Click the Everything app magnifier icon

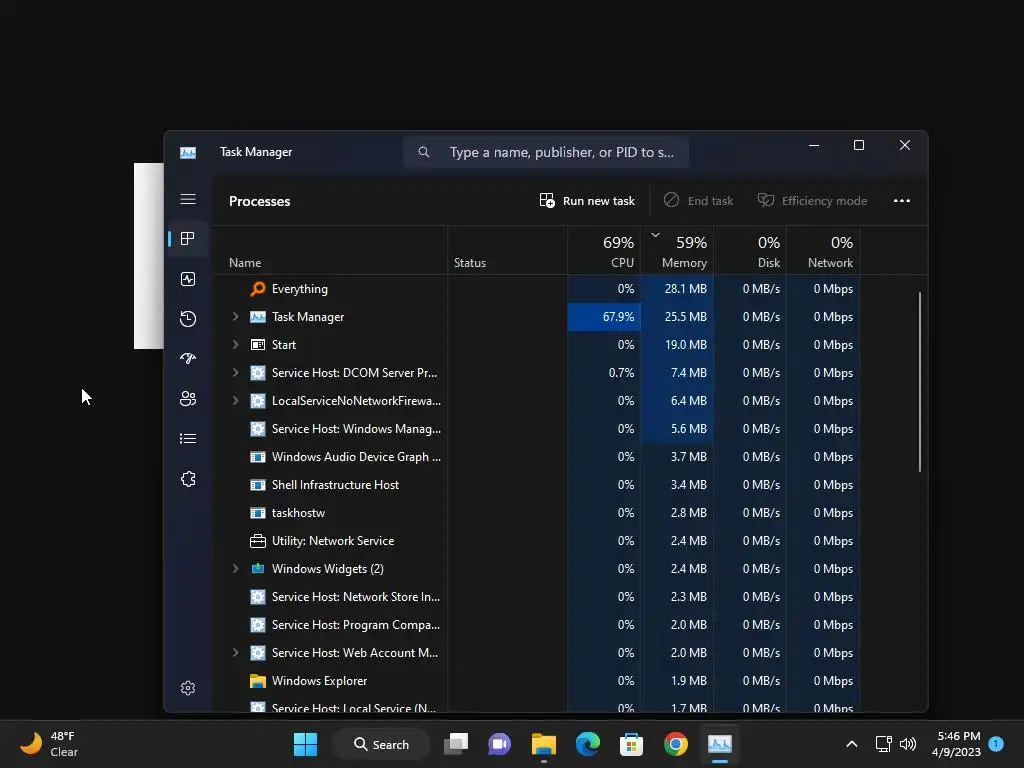[258, 289]
